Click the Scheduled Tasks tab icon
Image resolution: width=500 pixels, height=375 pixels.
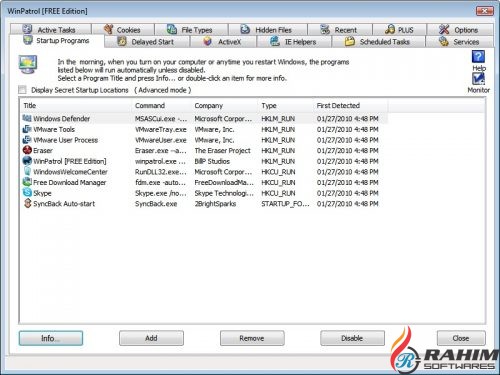(349, 41)
